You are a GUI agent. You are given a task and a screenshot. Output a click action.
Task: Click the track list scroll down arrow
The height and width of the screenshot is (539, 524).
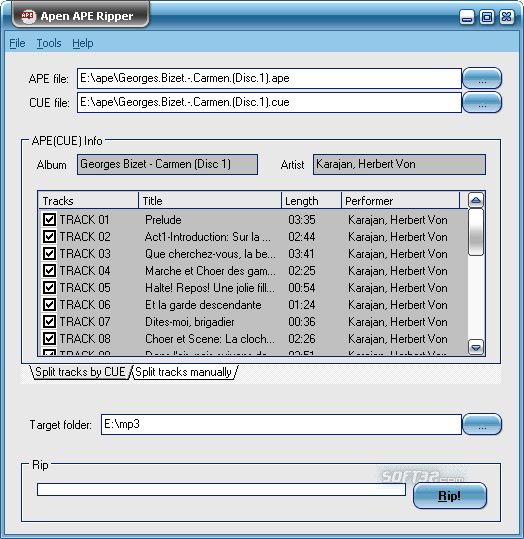tap(476, 347)
